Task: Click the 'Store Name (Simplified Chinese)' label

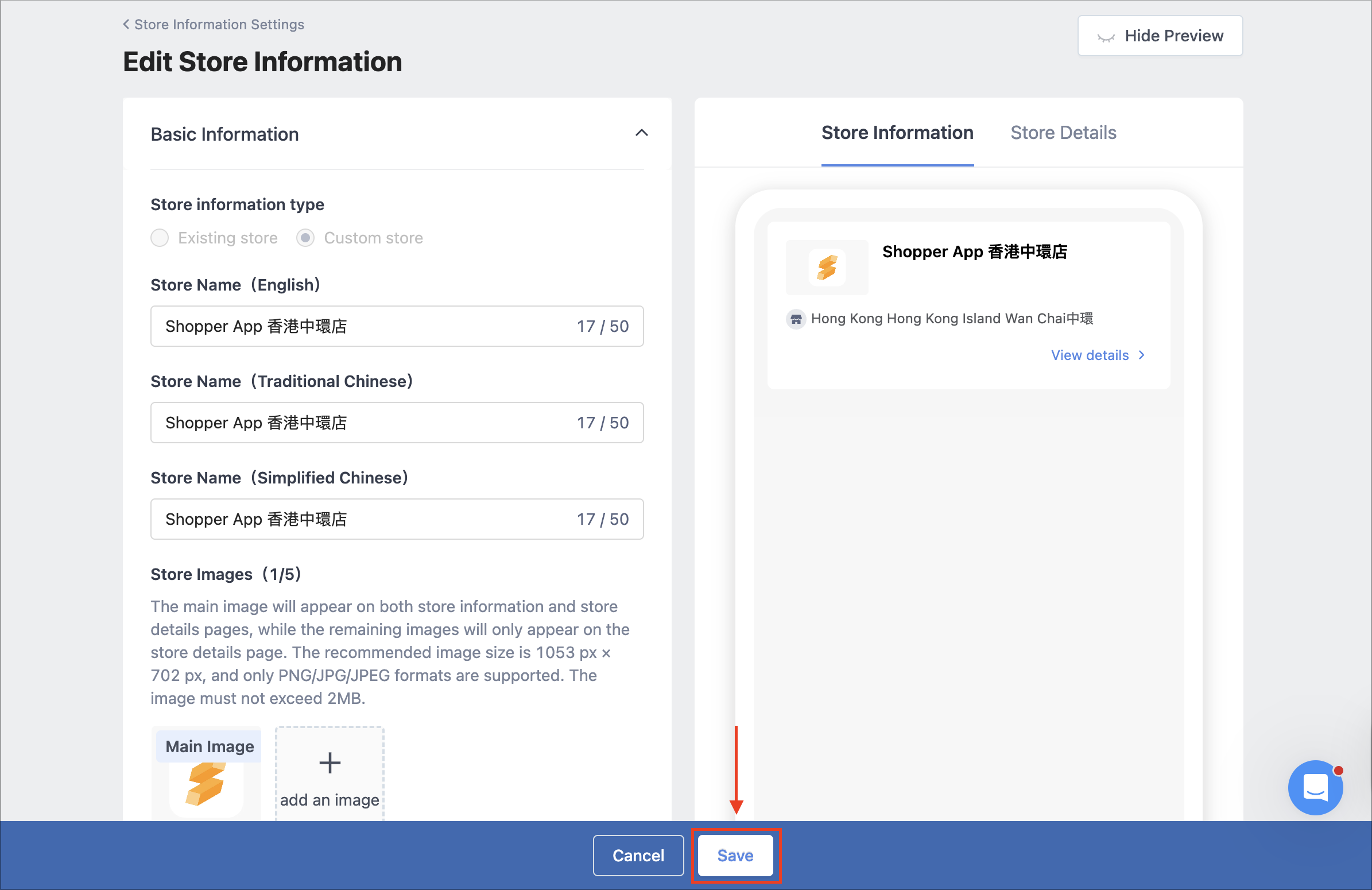Action: coord(280,477)
